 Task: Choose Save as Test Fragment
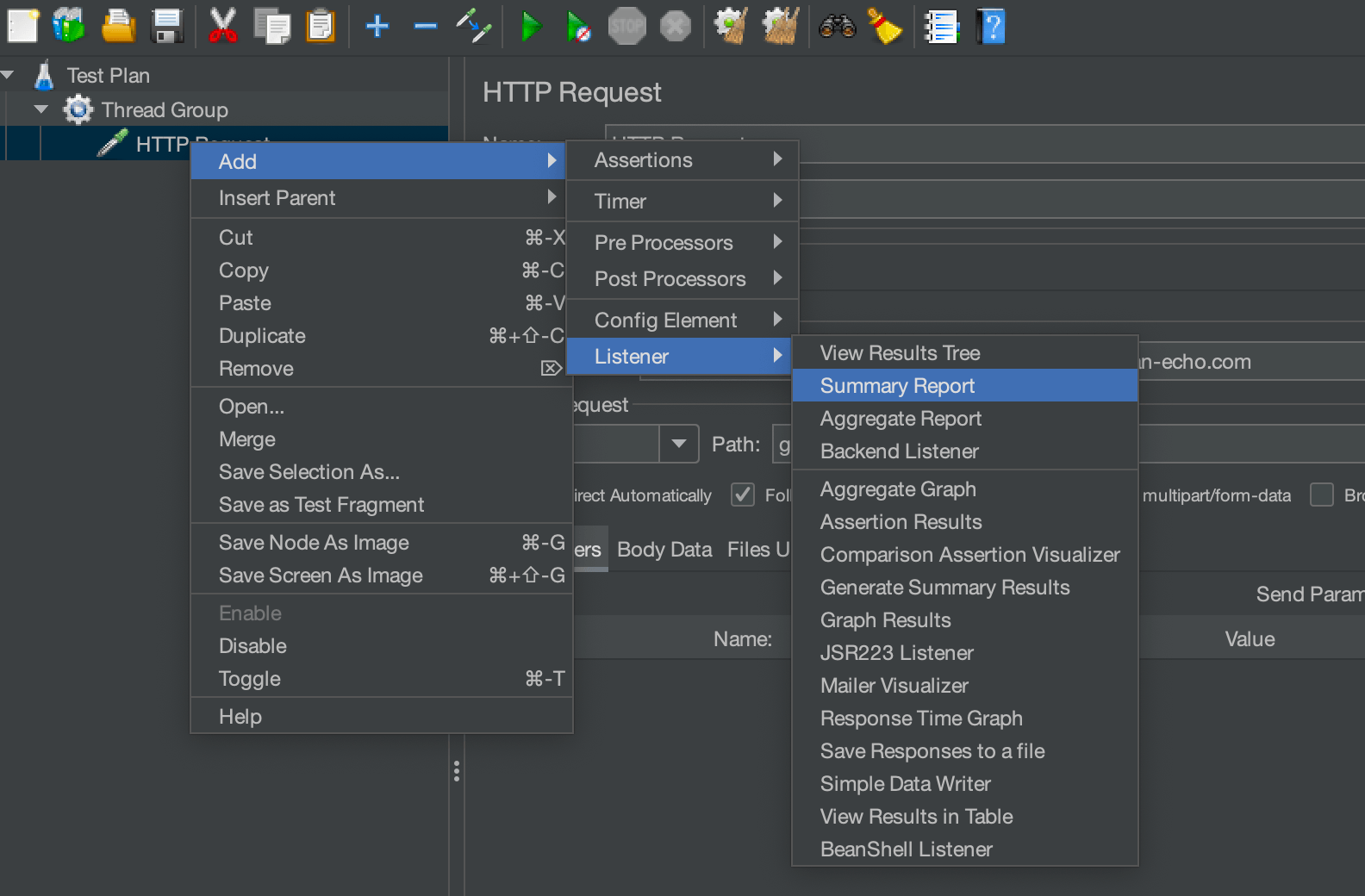click(382, 505)
